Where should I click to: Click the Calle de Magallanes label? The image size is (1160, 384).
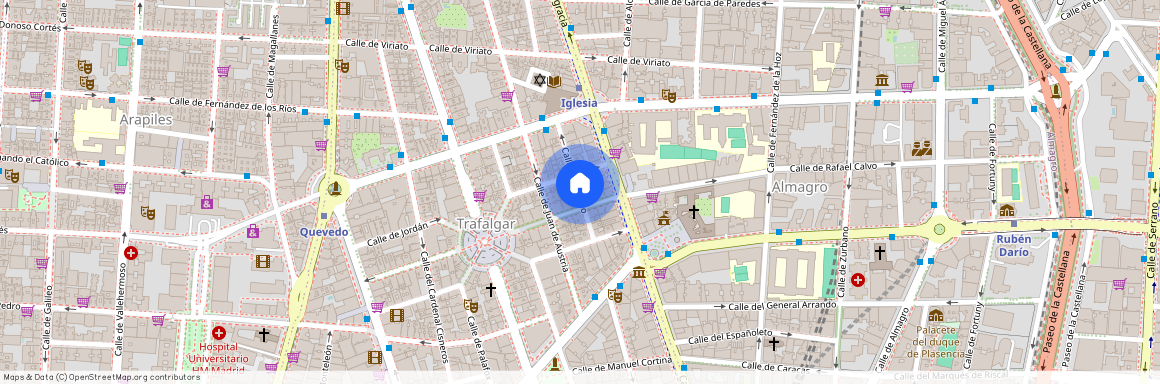point(273,55)
